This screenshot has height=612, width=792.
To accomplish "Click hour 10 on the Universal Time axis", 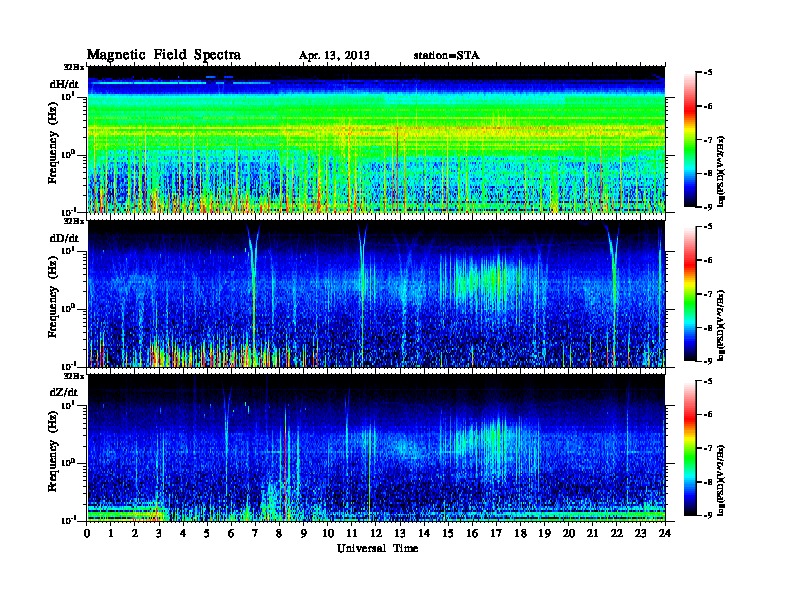I will [328, 533].
